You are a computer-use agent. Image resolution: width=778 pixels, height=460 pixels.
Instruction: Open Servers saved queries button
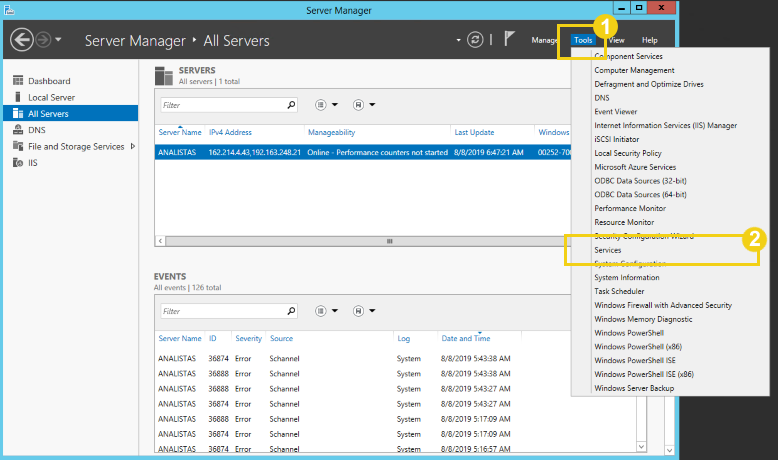pos(358,105)
